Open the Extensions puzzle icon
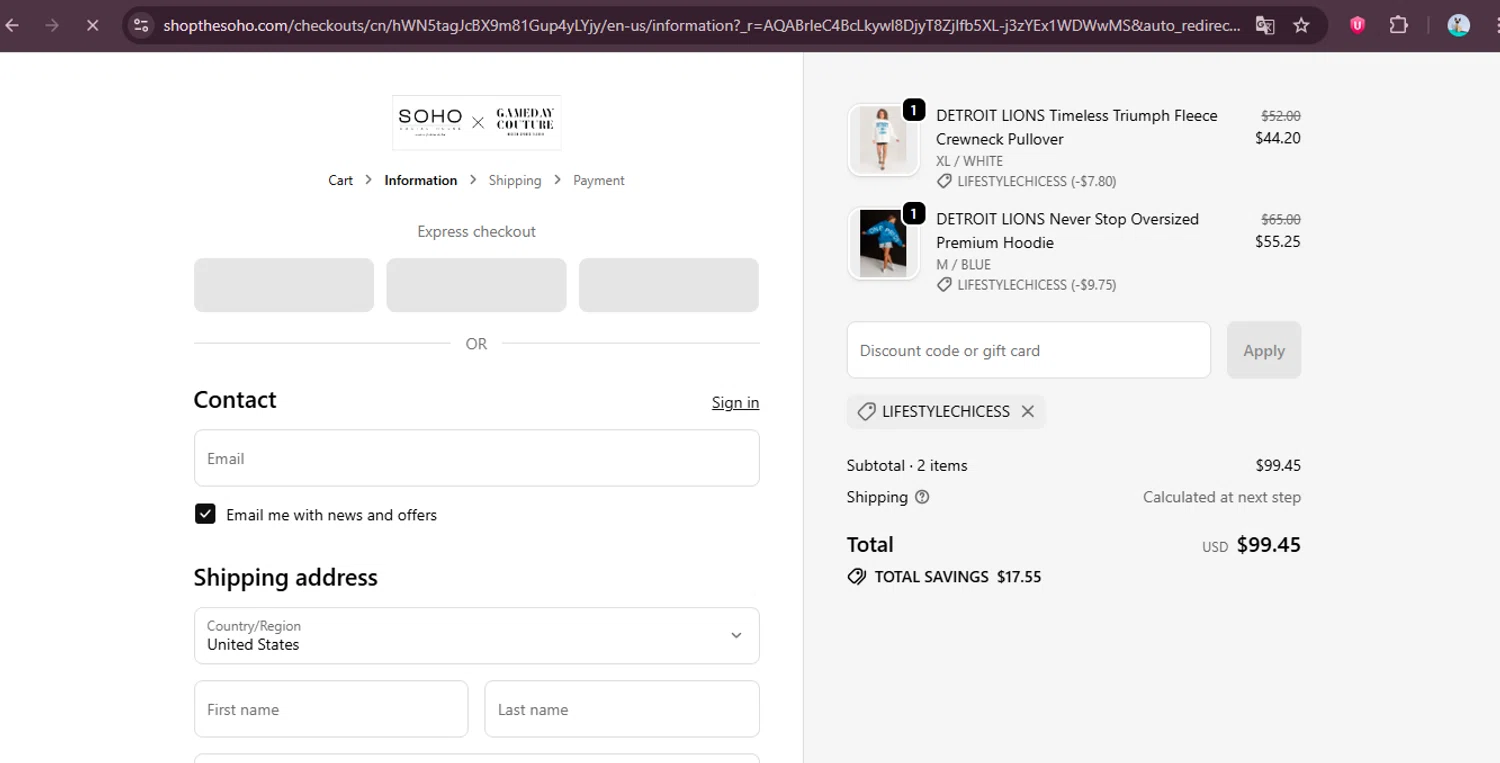1500x763 pixels. coord(1399,25)
